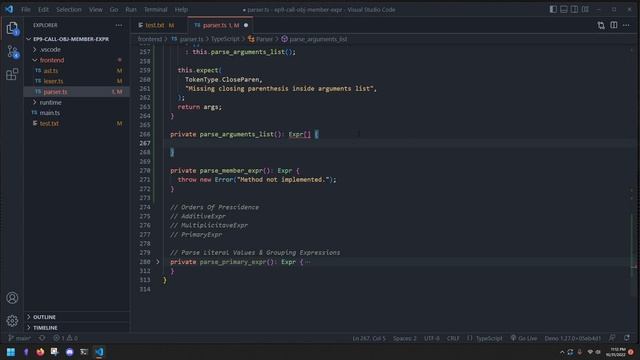Show hidden tray icons chevron
640x360 pixels.
coord(562,352)
